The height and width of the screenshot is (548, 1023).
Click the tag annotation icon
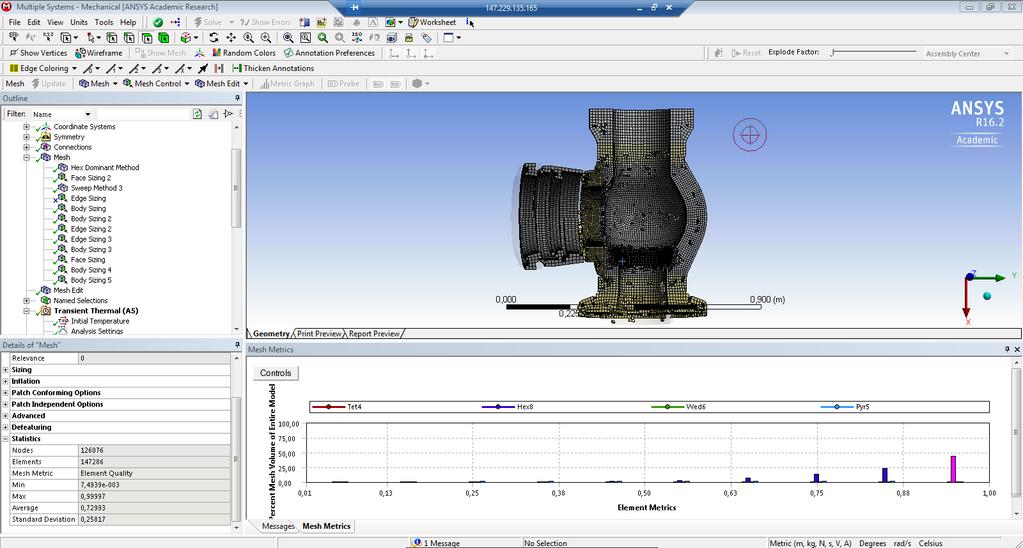click(x=426, y=37)
